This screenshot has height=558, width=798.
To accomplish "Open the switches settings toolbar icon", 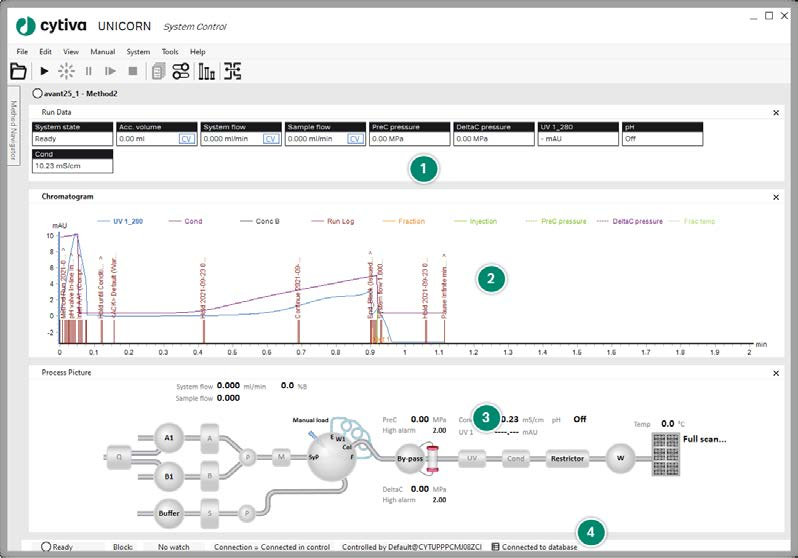I will pyautogui.click(x=181, y=71).
